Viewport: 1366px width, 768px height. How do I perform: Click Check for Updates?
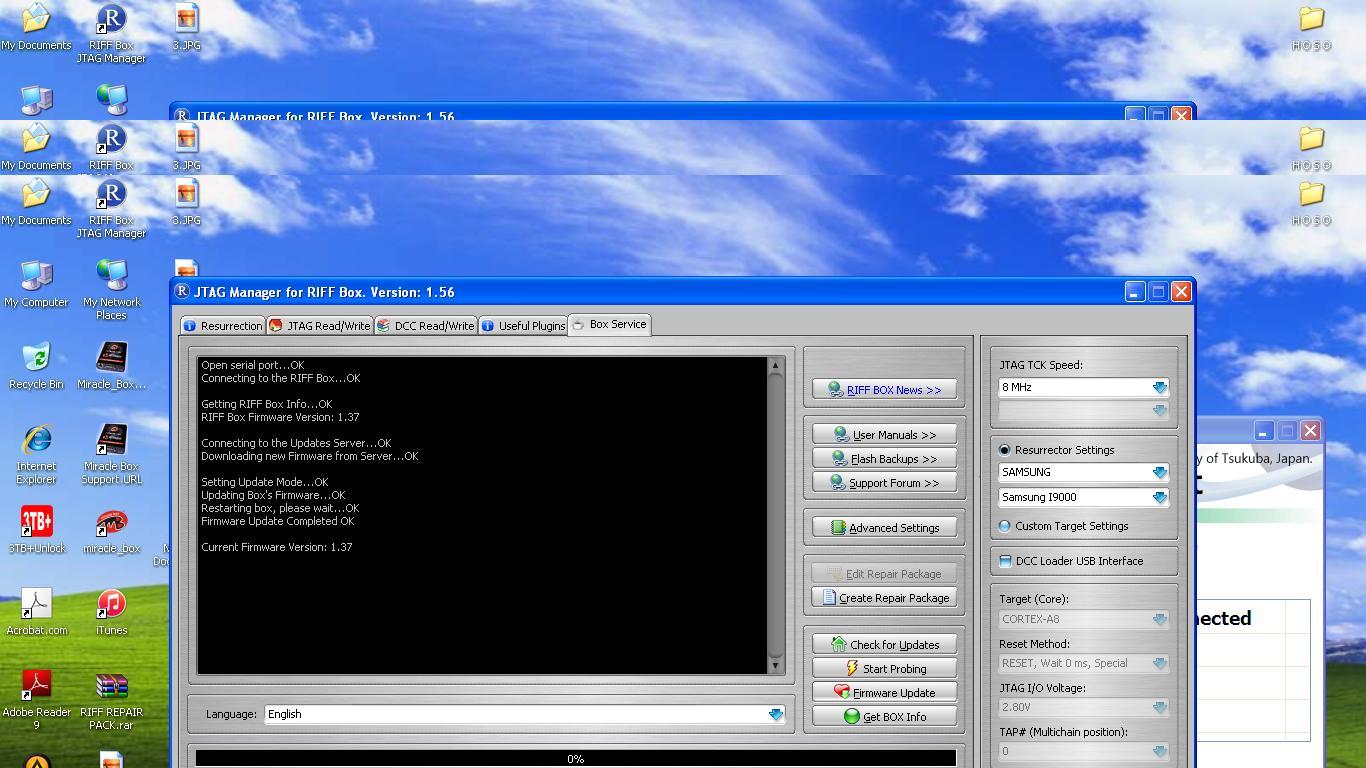tap(884, 645)
